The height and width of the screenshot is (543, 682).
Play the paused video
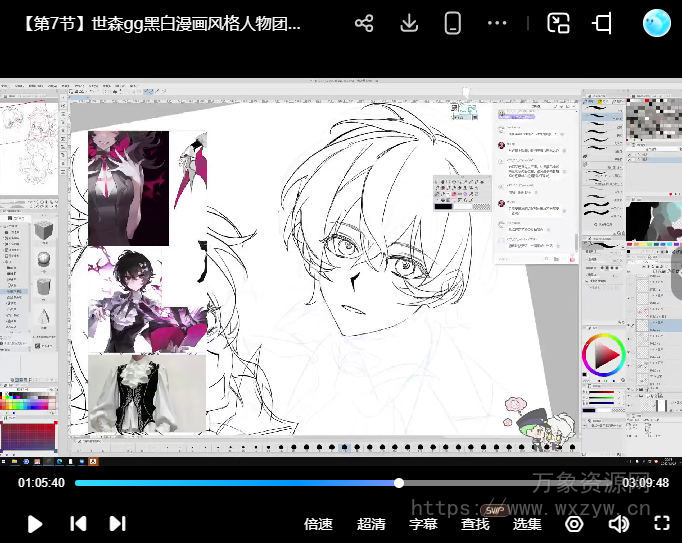tap(35, 523)
